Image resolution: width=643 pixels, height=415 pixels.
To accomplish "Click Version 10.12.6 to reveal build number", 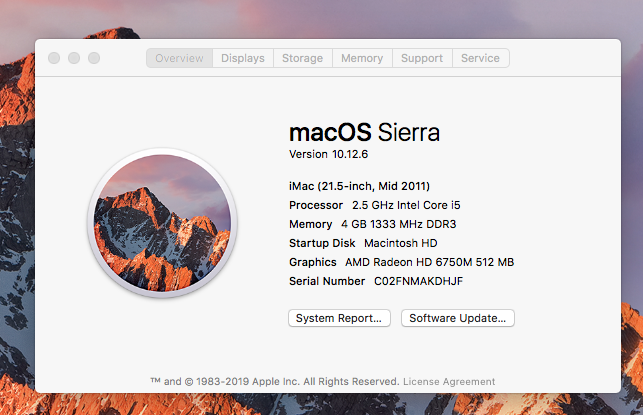I will (328, 154).
